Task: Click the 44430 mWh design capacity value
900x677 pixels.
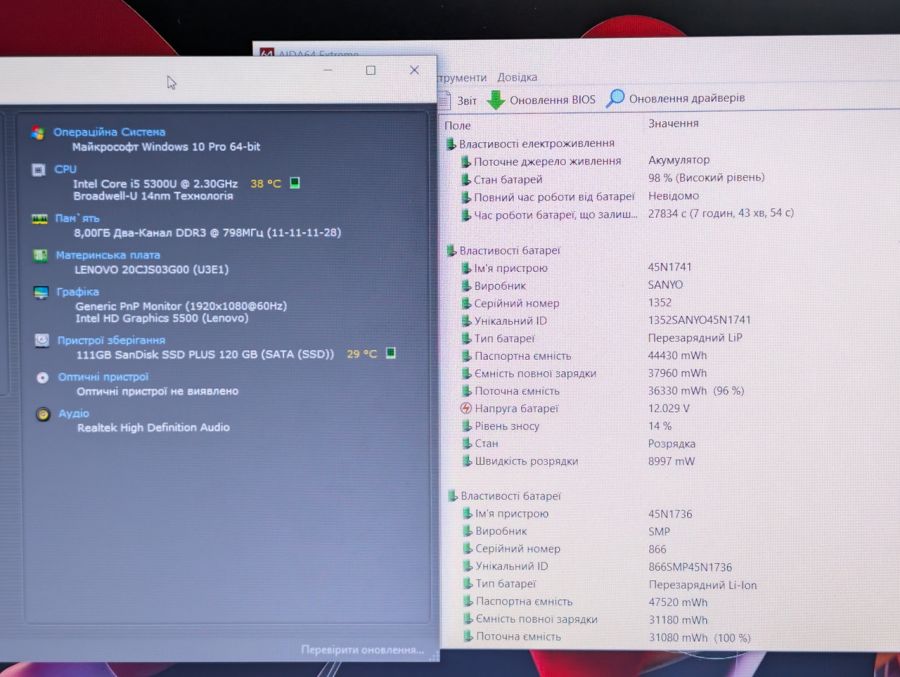Action: pyautogui.click(x=677, y=355)
